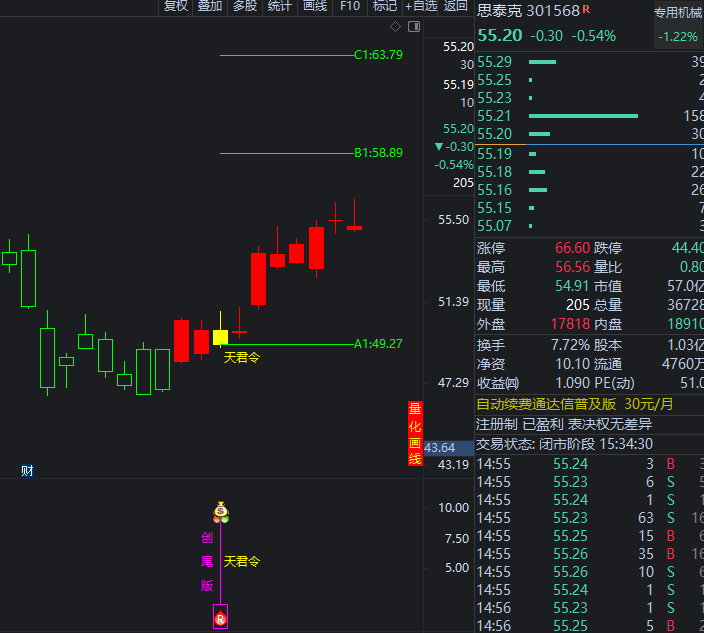Open the 量化画线 quantitative drawing panel
The height and width of the screenshot is (633, 704).
click(x=415, y=434)
